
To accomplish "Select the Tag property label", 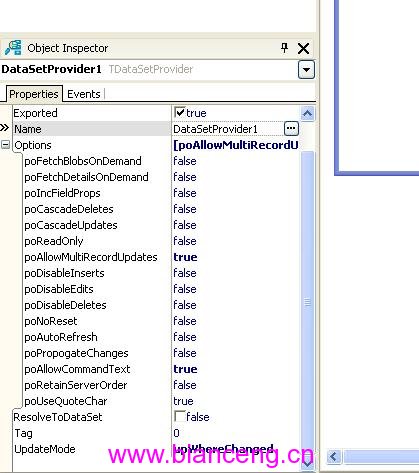I will tap(23, 433).
